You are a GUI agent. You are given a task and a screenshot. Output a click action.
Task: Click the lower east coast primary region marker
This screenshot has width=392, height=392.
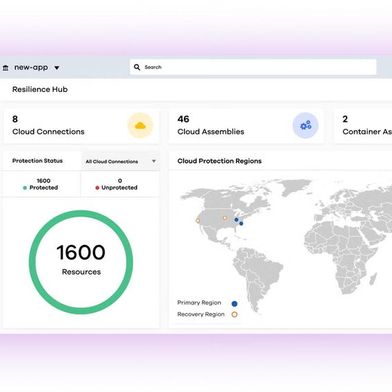coord(241,223)
